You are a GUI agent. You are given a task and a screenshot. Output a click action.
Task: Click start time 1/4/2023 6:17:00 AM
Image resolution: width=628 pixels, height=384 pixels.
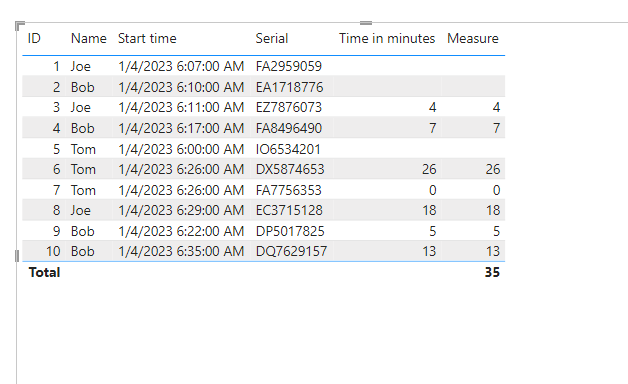click(x=181, y=128)
